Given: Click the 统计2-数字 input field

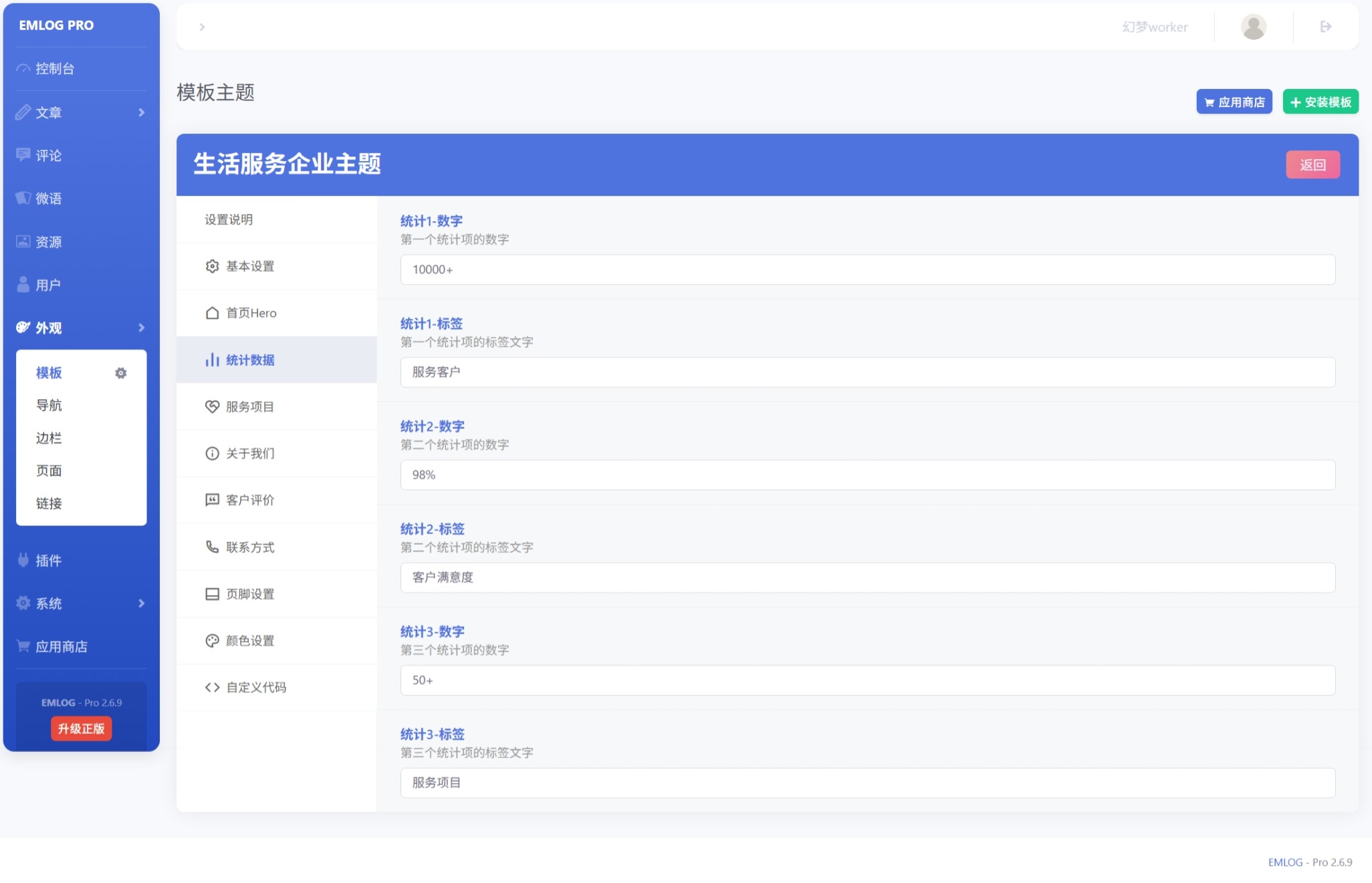Looking at the screenshot, I should point(867,475).
